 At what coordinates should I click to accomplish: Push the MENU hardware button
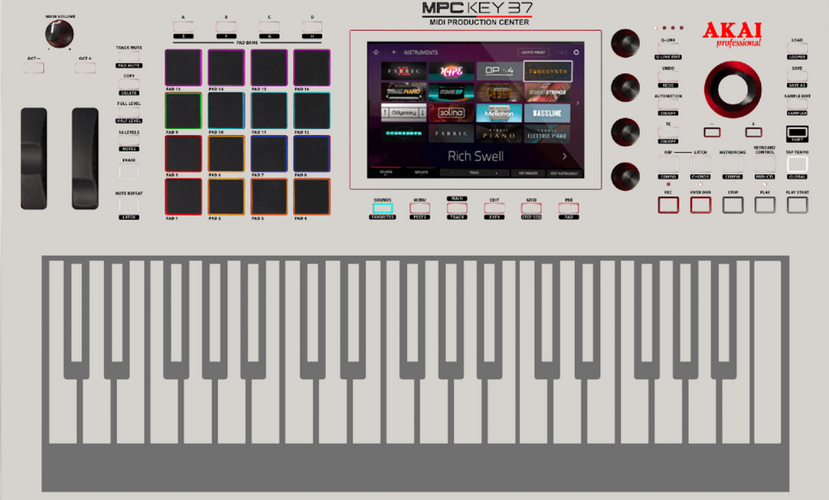coord(420,208)
